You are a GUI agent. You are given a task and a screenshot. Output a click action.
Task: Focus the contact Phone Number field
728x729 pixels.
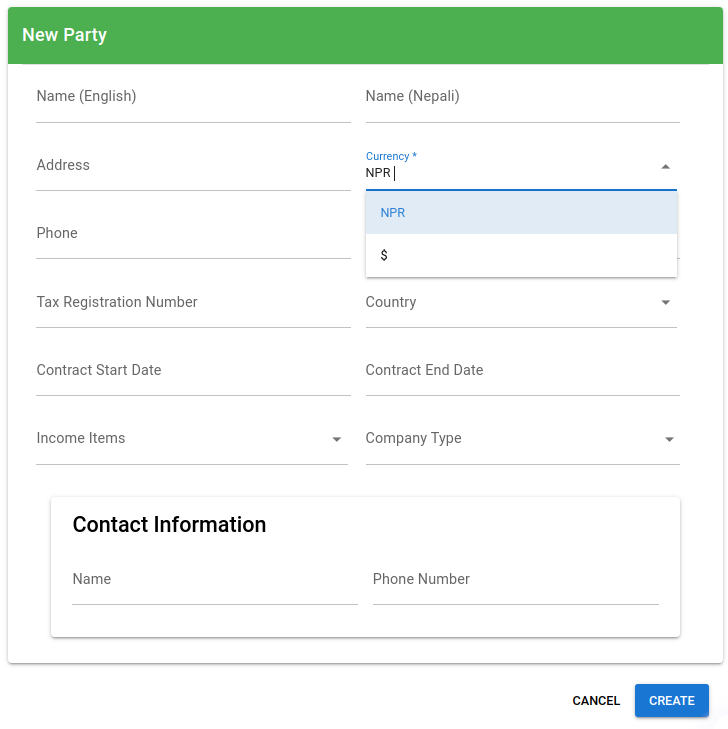pos(515,581)
